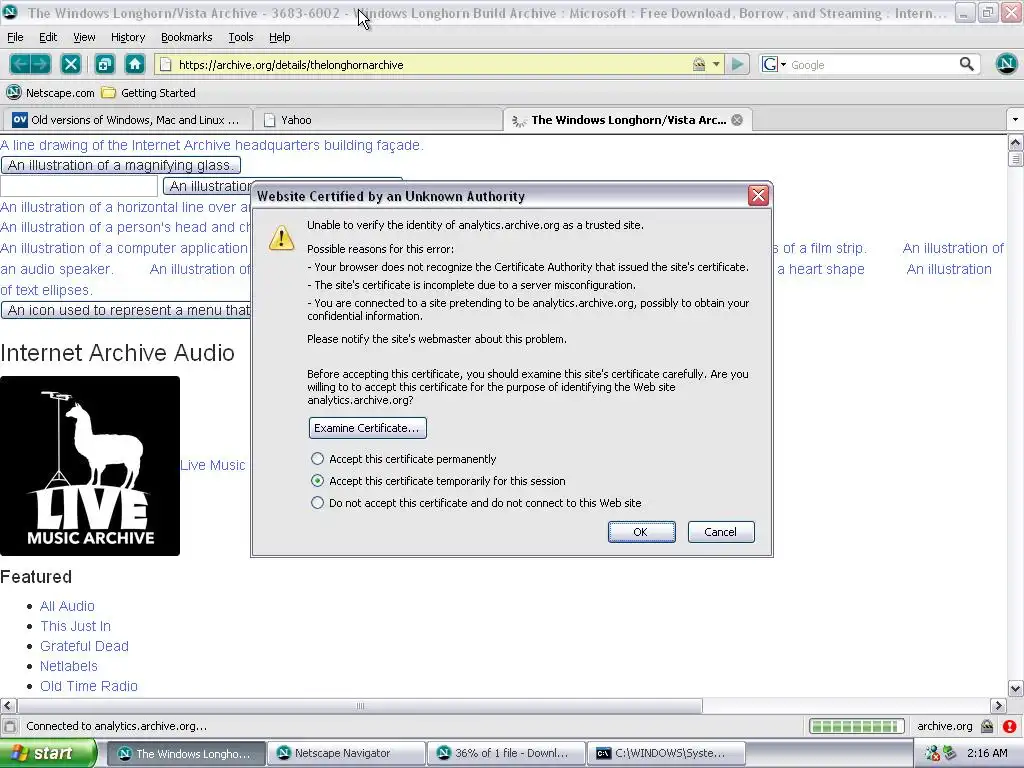
Task: Switch to the Yahoo tab
Action: click(377, 120)
